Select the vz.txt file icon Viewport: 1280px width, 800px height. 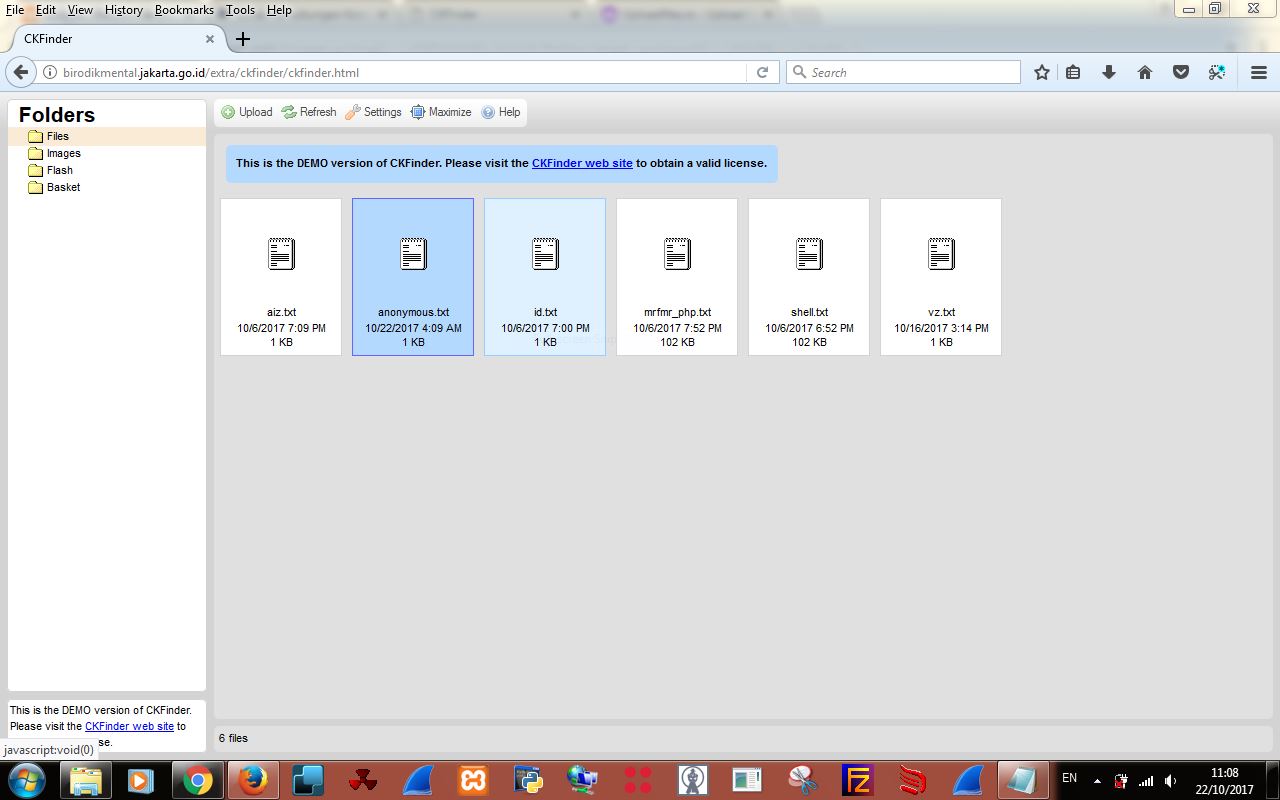tap(941, 254)
